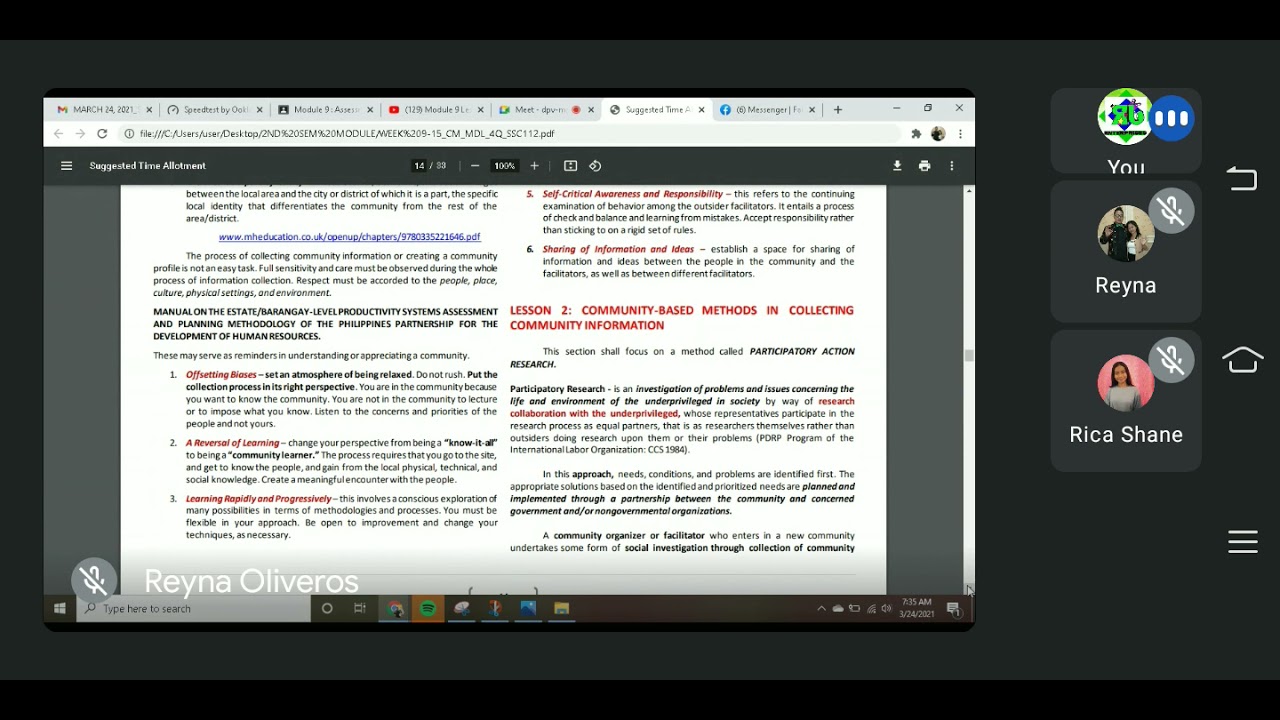The width and height of the screenshot is (1280, 720).
Task: Click the Reyna Oliveros presenter name label
Action: (x=251, y=581)
